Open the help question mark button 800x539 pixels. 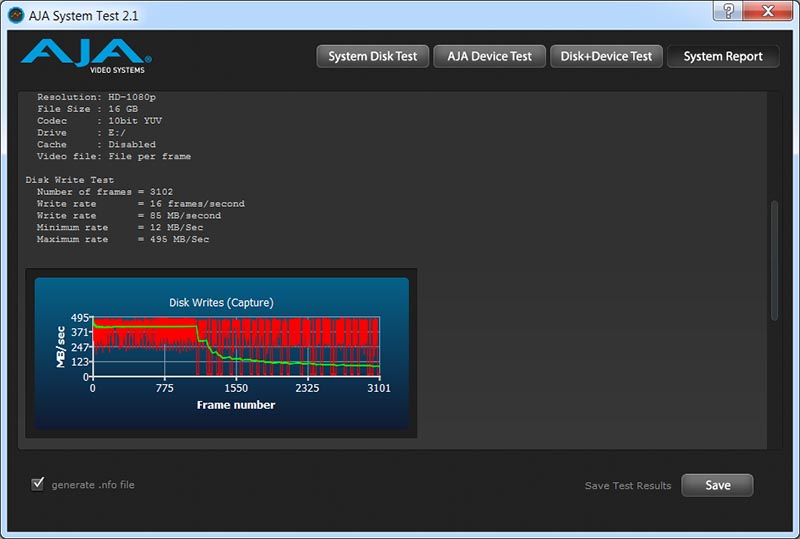(x=728, y=10)
